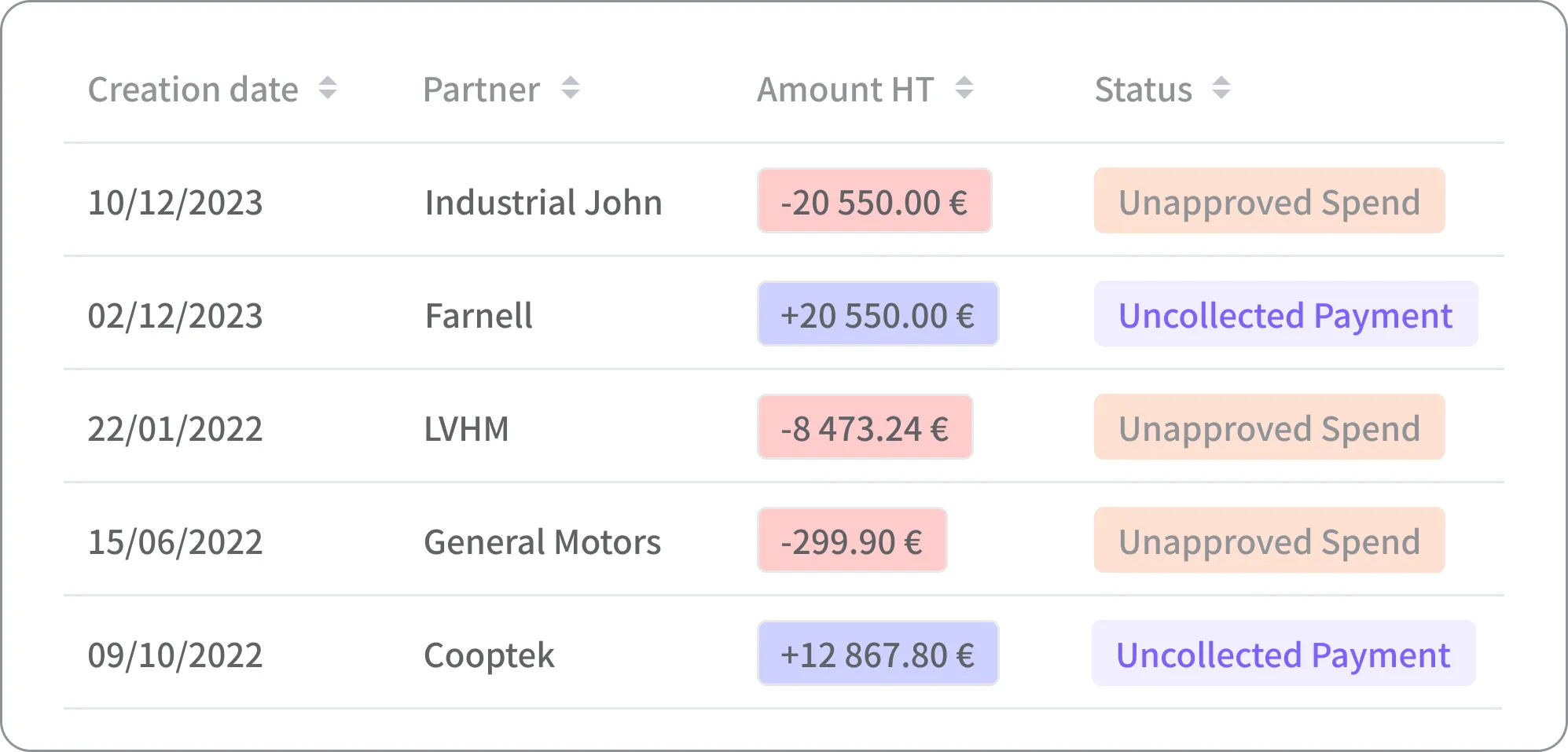Click the red -20 550.00 € amount badge
1568x752 pixels.
(874, 202)
